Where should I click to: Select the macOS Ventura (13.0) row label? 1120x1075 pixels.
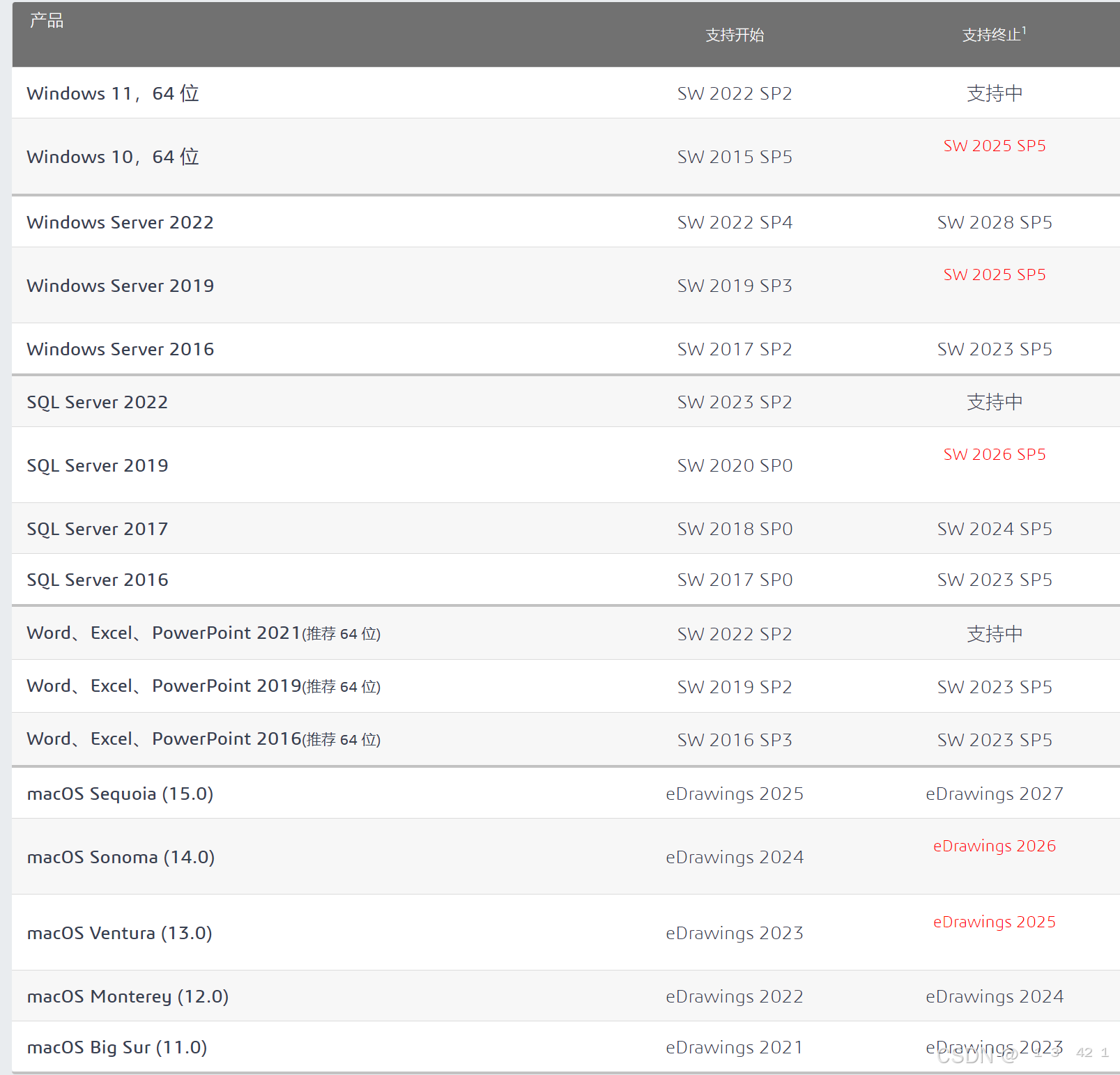[x=119, y=933]
